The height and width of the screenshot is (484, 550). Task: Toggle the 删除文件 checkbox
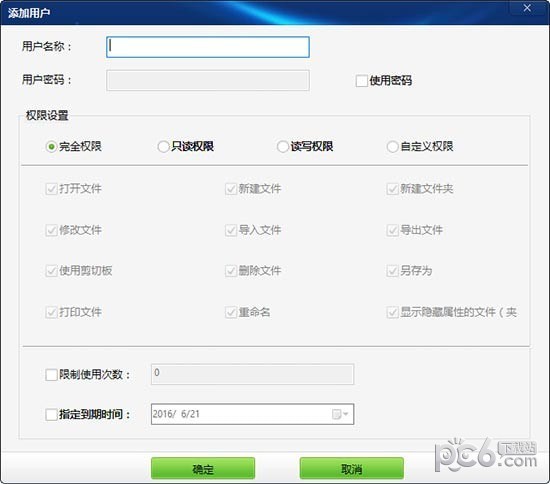pos(231,271)
